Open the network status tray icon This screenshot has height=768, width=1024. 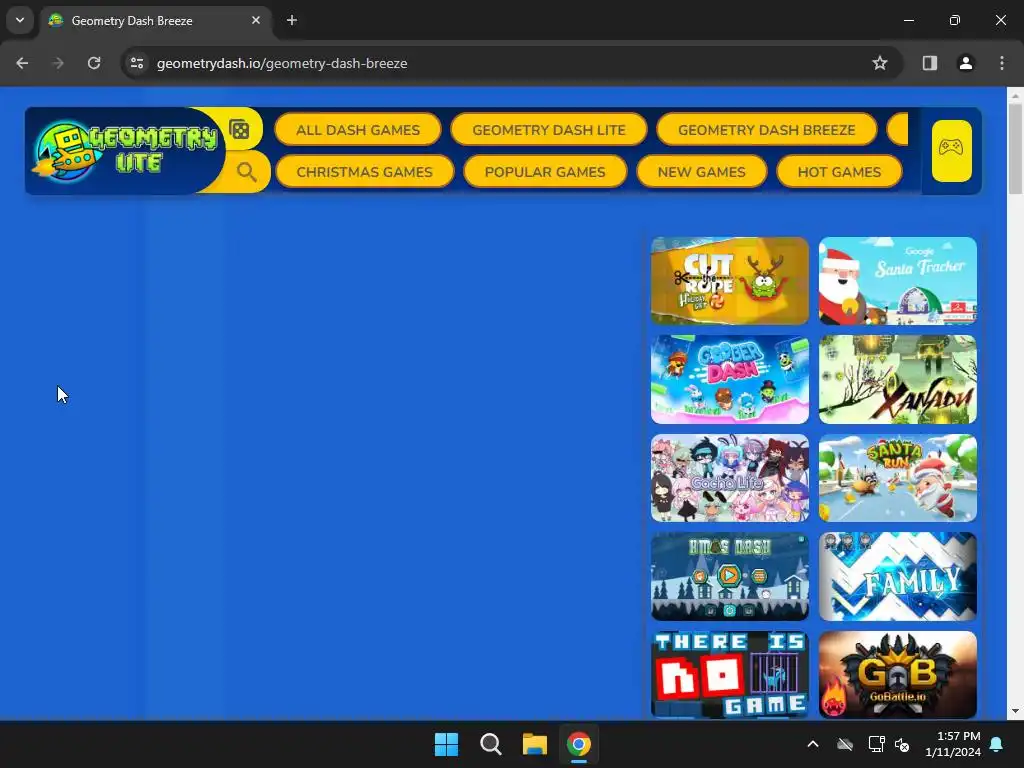pyautogui.click(x=876, y=744)
